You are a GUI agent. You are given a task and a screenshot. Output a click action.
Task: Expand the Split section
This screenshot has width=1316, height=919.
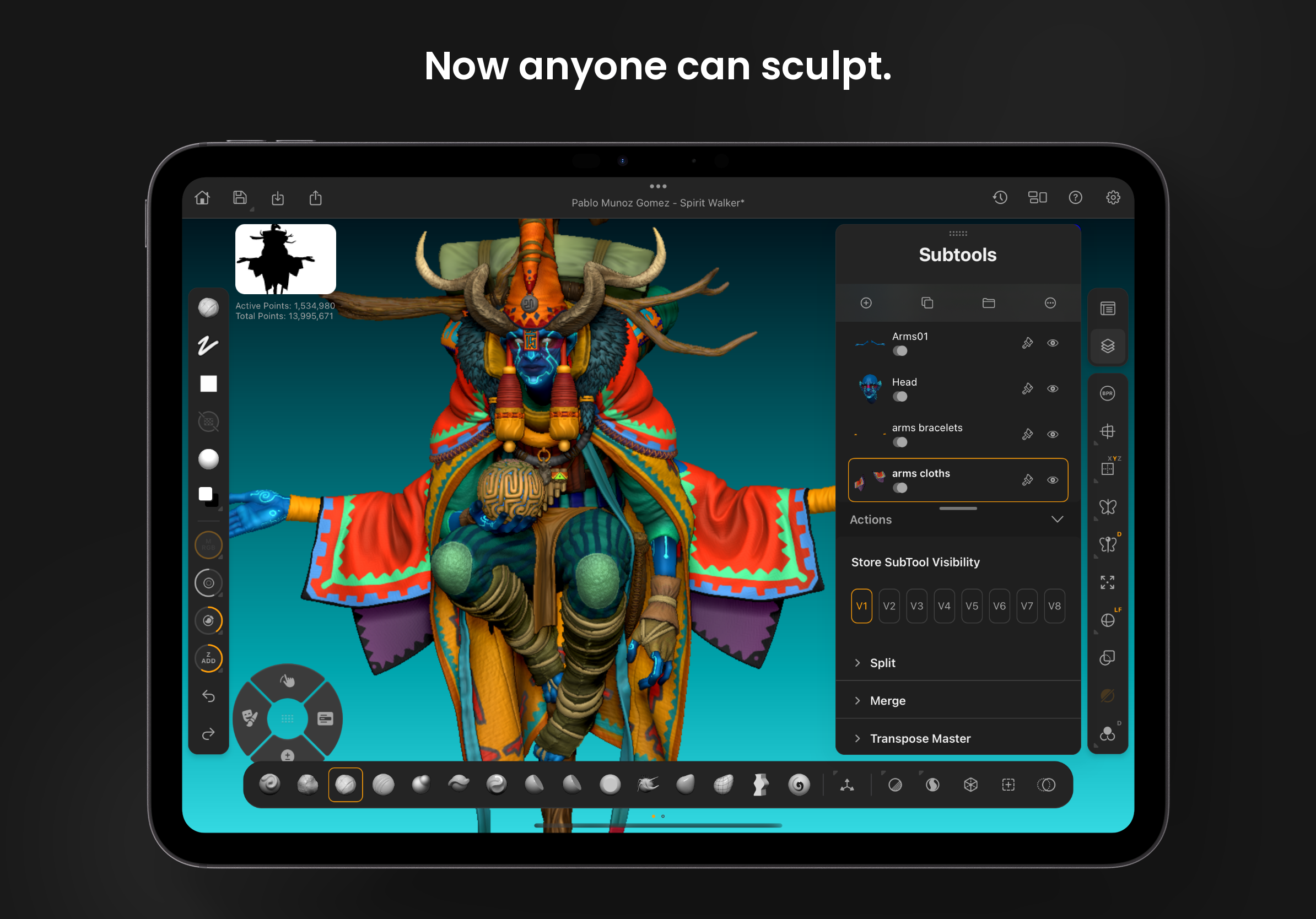click(958, 663)
